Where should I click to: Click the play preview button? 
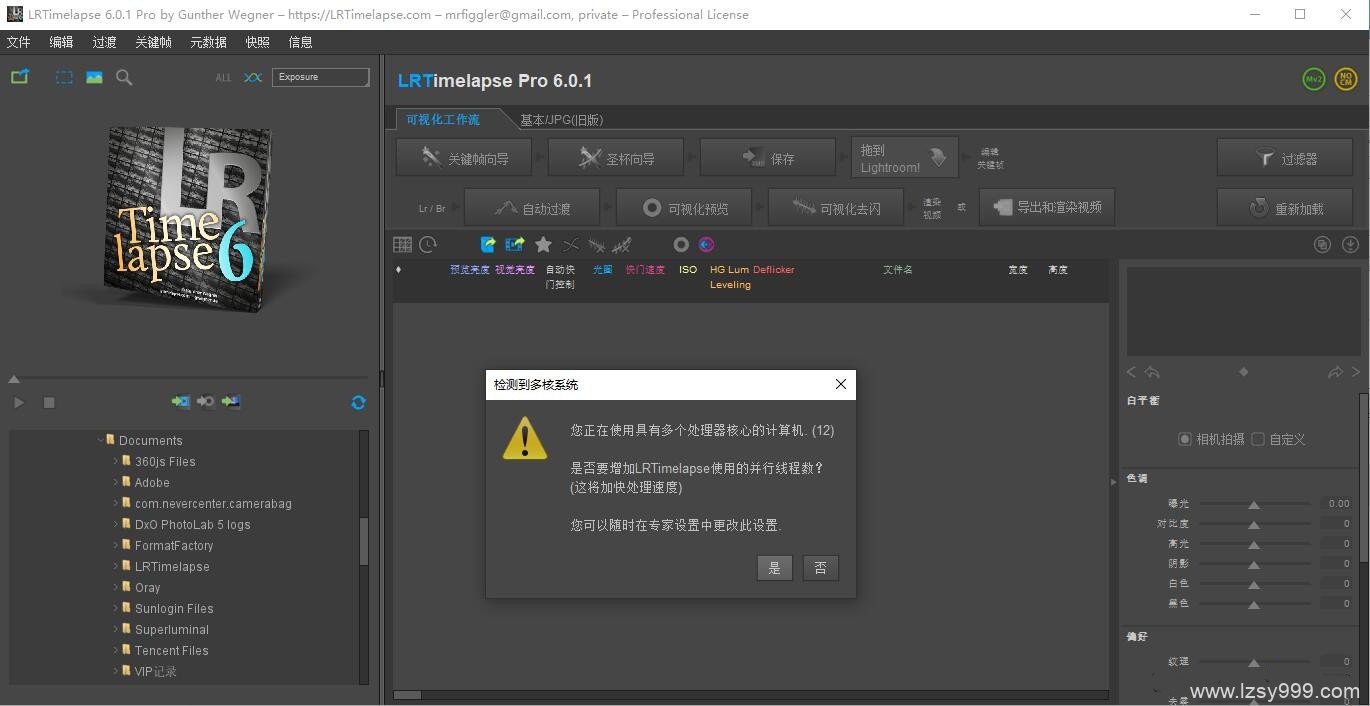click(18, 402)
